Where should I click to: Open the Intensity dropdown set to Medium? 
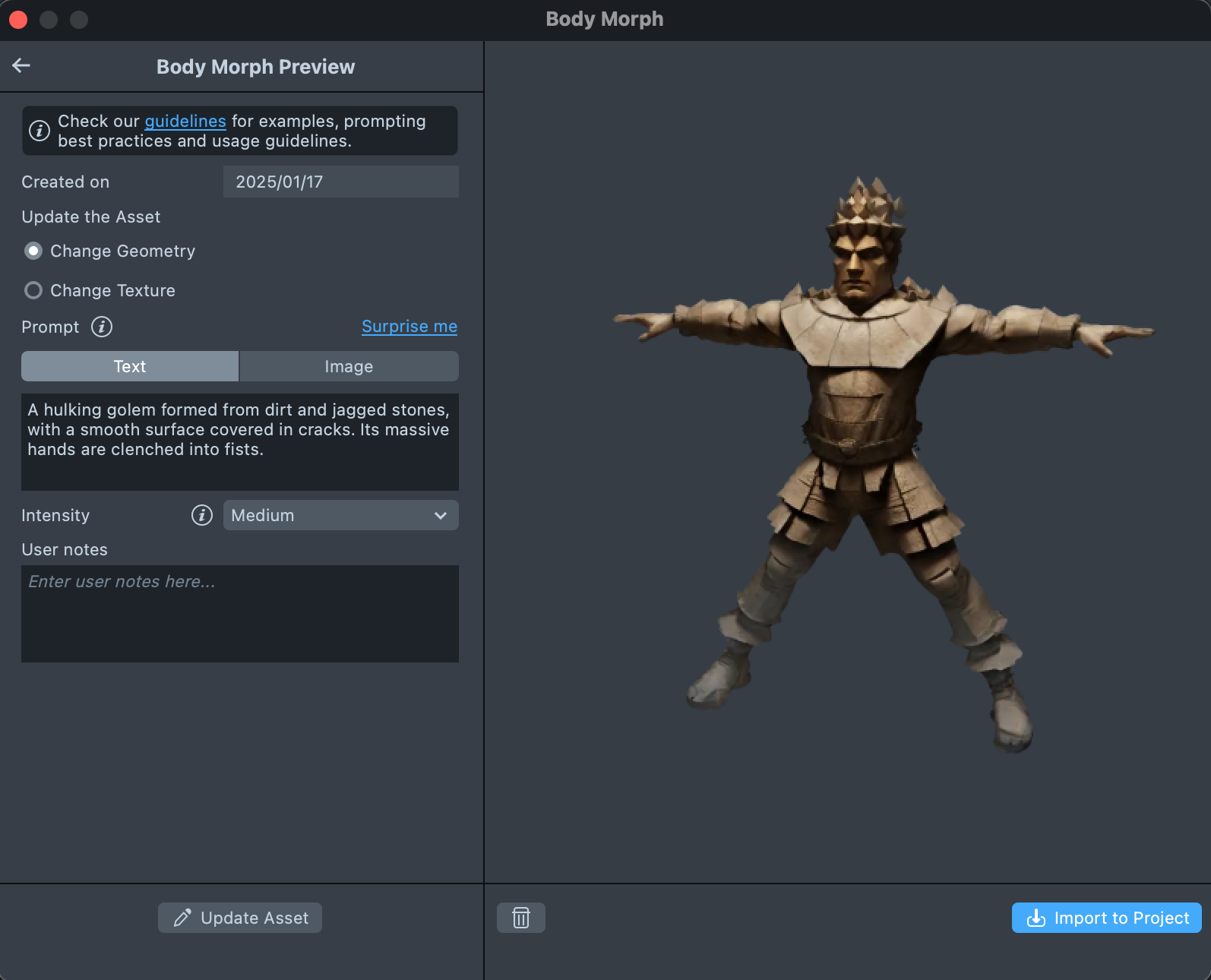(x=340, y=515)
